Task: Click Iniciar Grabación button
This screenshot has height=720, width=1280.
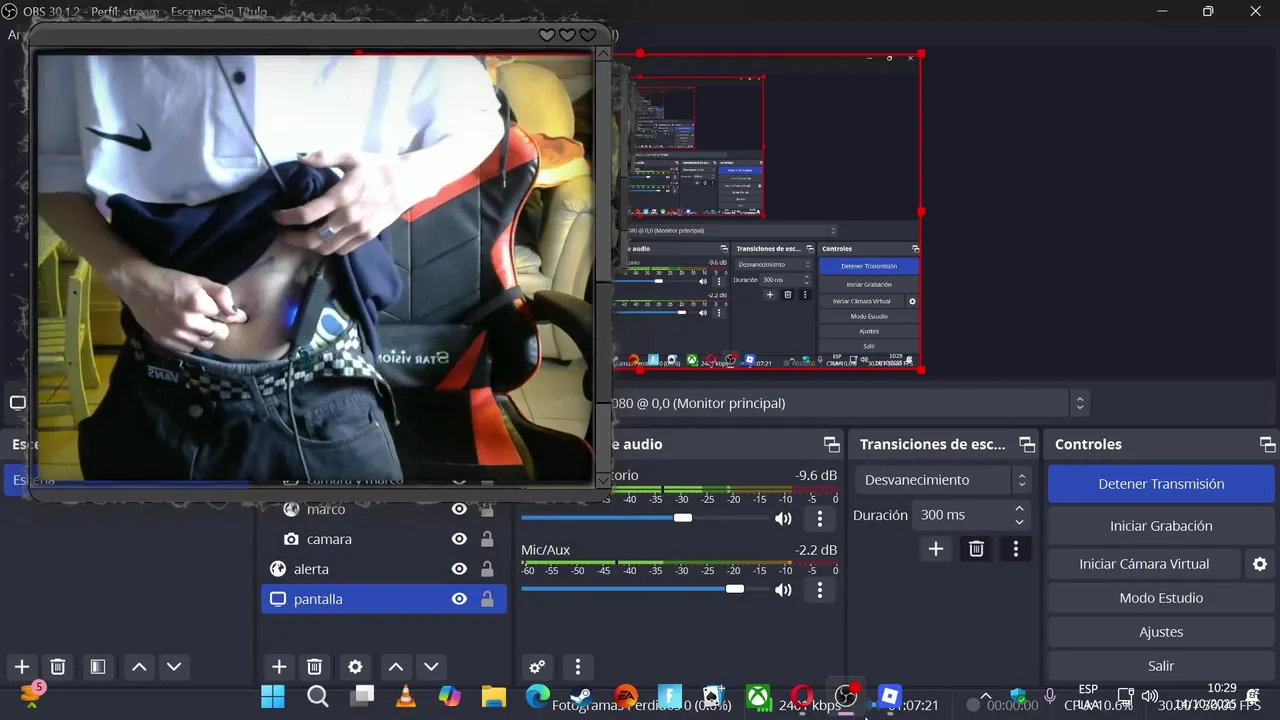Action: 1161,526
